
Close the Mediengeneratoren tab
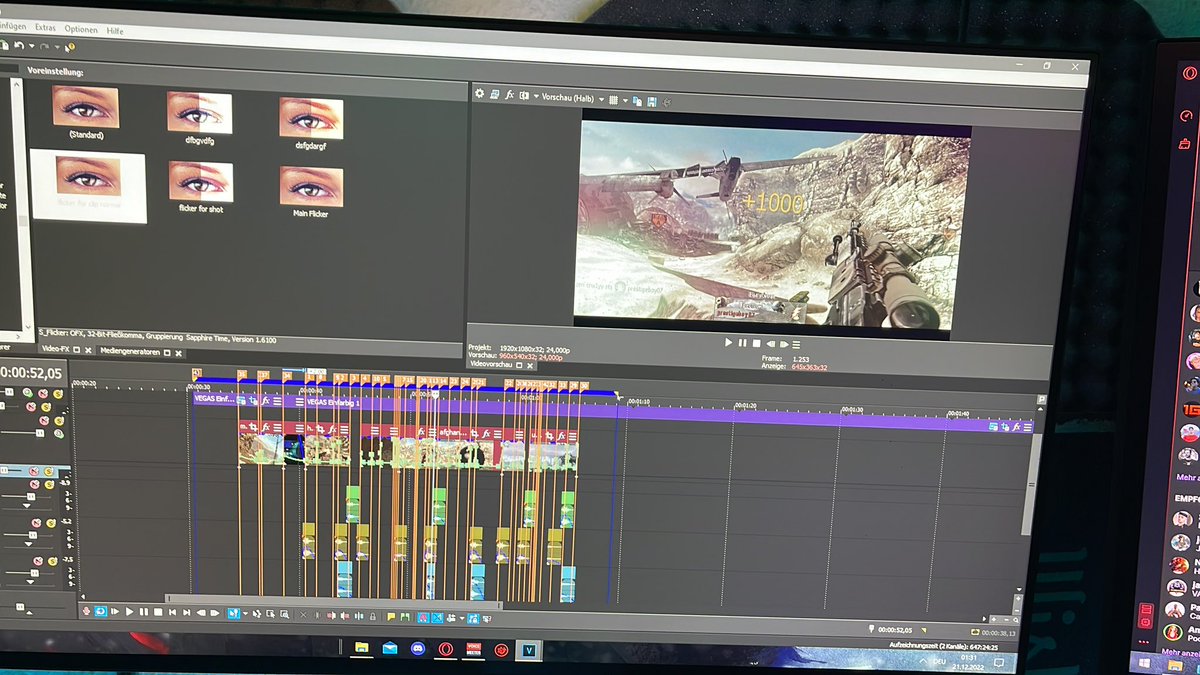pos(178,353)
